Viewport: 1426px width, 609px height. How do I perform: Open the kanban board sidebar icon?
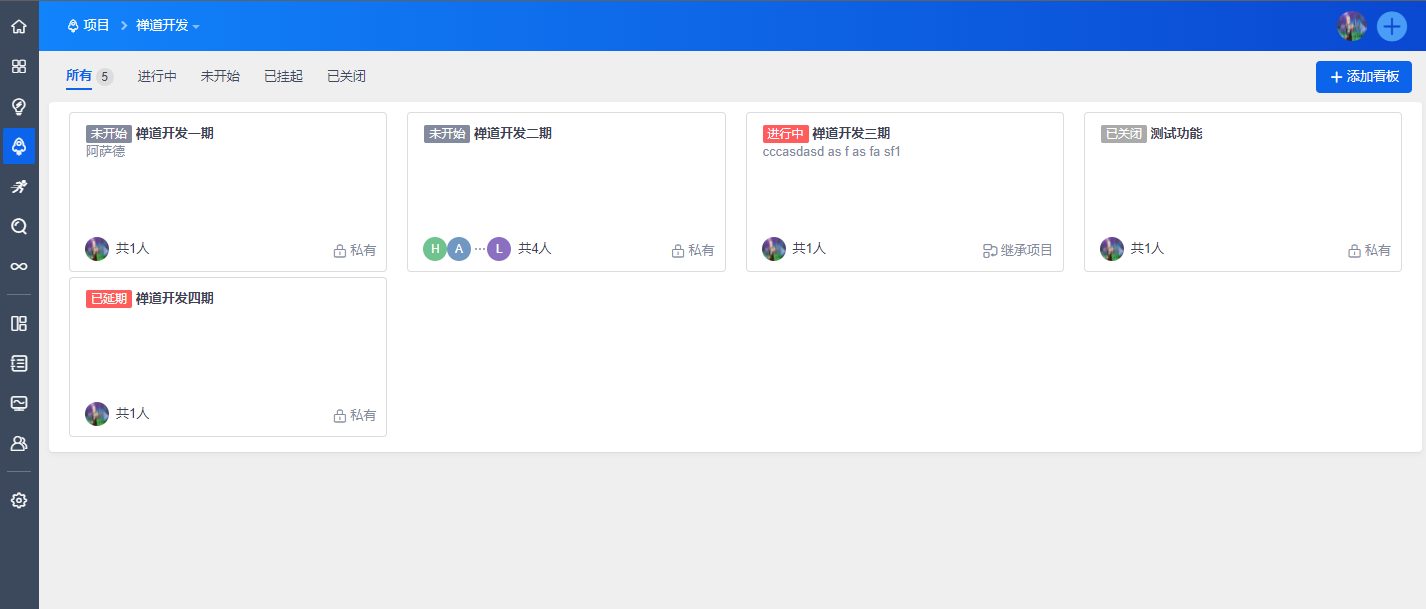19,323
